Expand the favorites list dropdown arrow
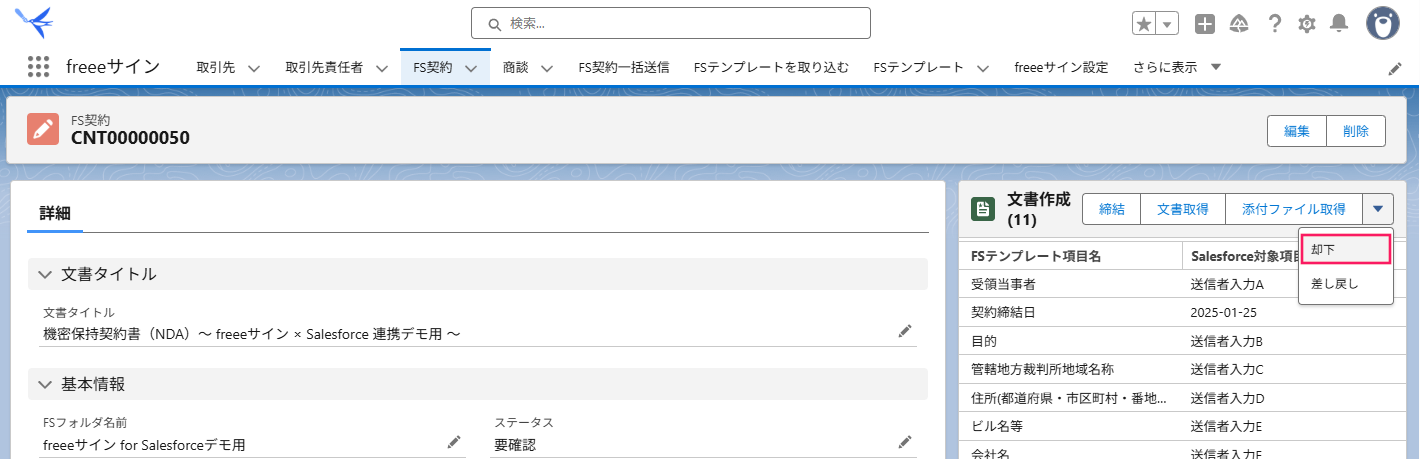This screenshot has width=1420, height=459. (x=1168, y=24)
